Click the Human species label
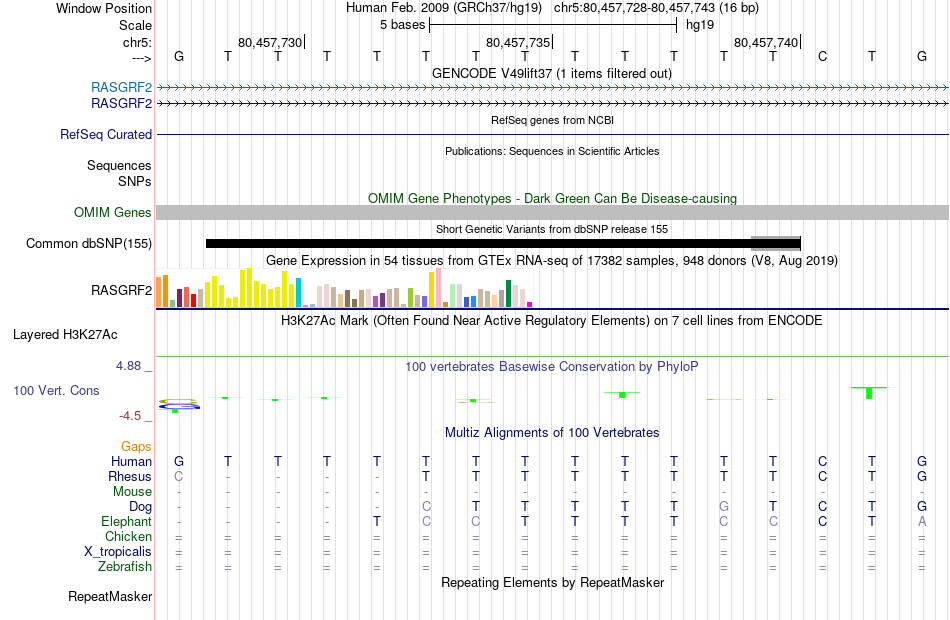This screenshot has width=950, height=620. tap(131, 462)
